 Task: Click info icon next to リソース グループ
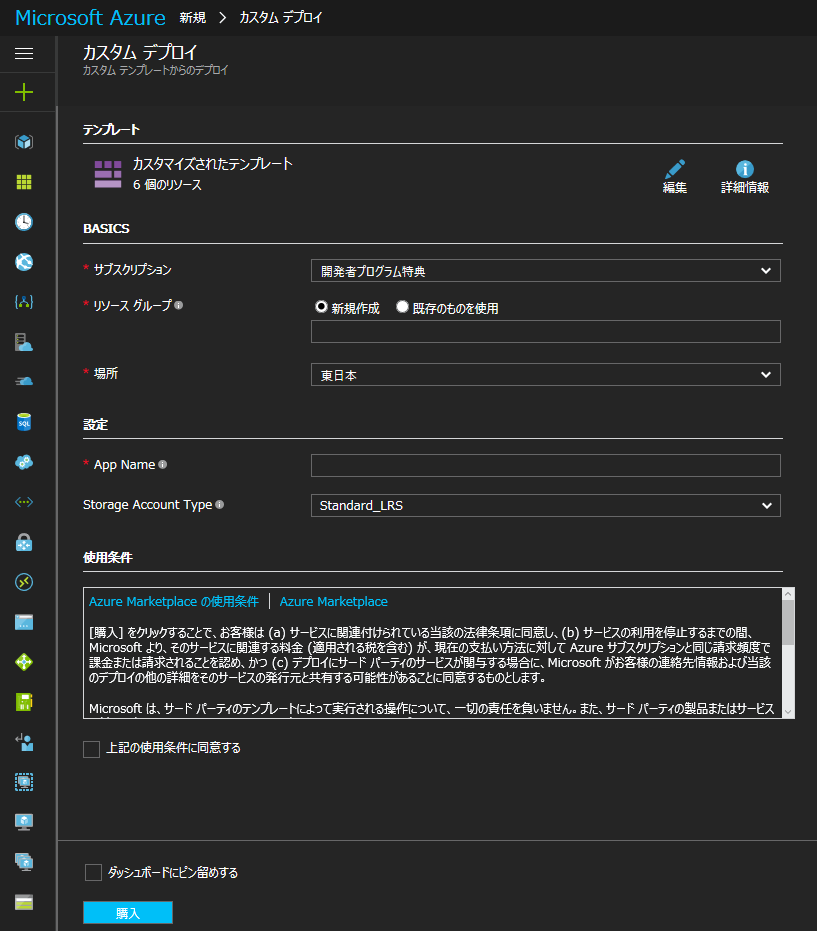[179, 305]
